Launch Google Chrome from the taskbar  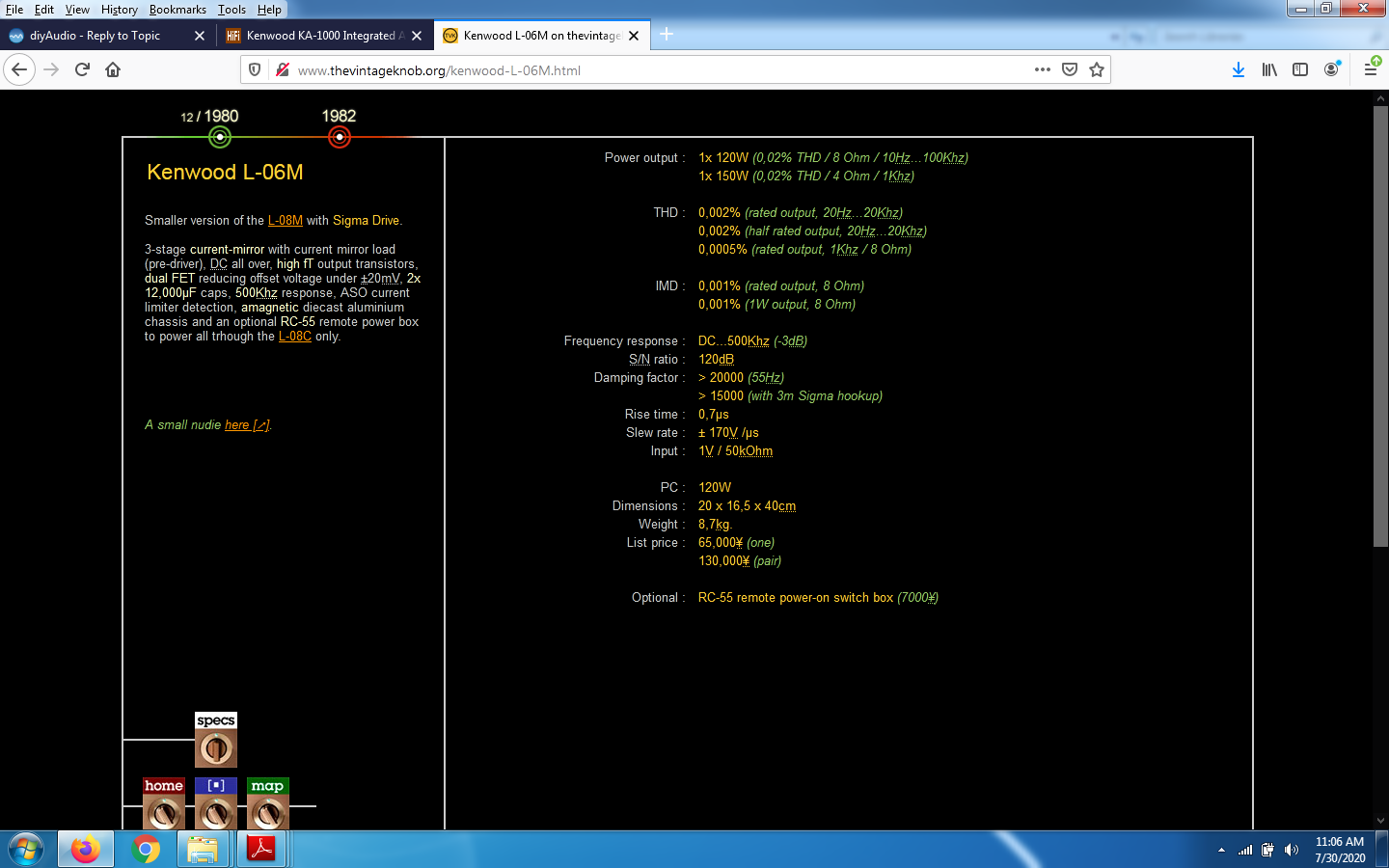[x=146, y=850]
